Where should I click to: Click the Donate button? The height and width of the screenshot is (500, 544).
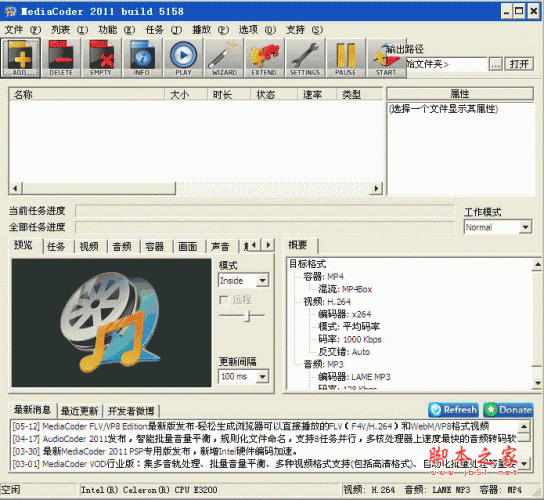pyautogui.click(x=509, y=410)
